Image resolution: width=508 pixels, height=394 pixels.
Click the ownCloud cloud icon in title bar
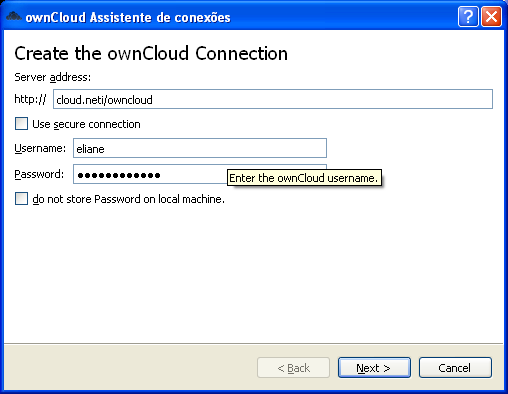coord(14,16)
